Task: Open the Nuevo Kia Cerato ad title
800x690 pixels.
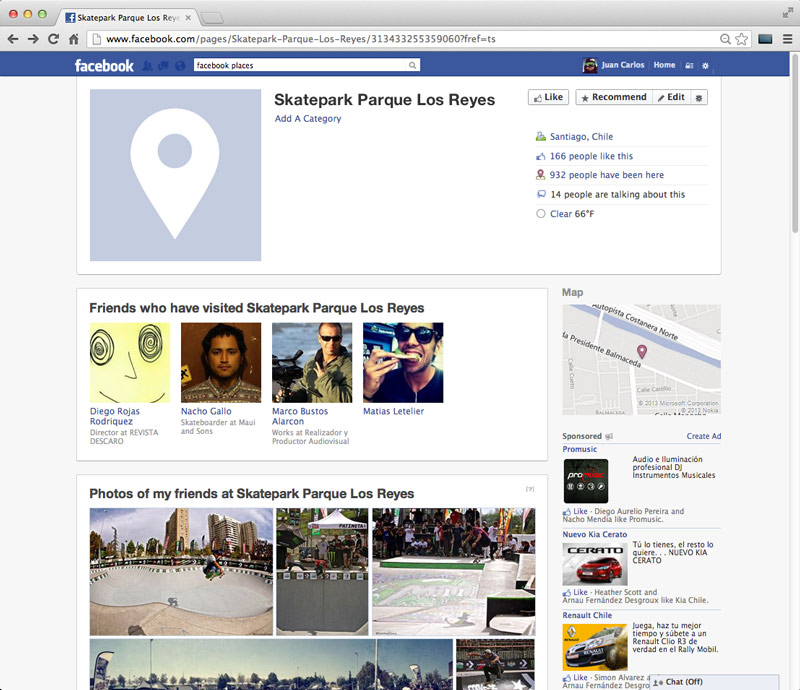Action: coord(595,534)
